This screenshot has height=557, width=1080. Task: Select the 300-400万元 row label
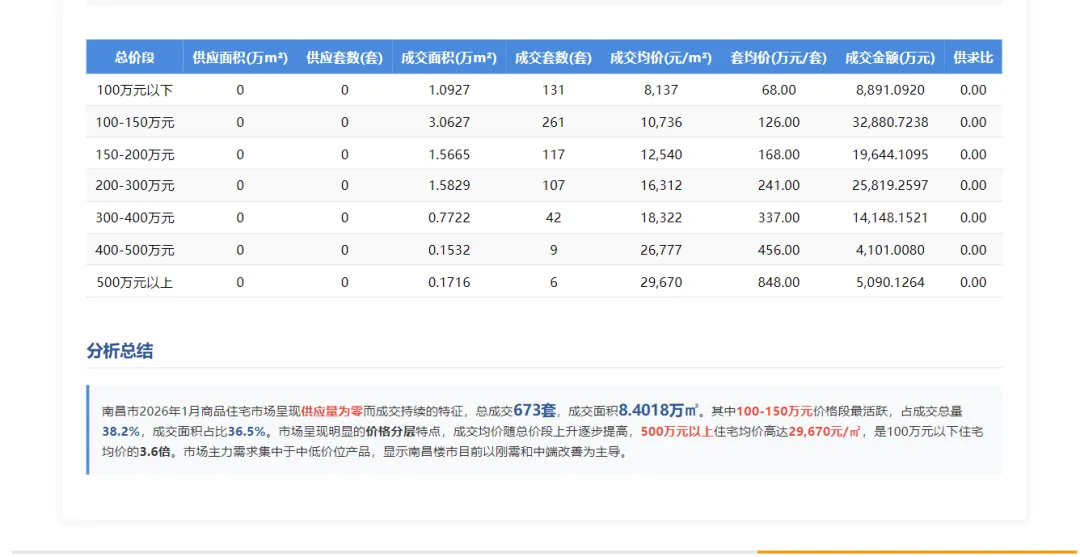[135, 218]
